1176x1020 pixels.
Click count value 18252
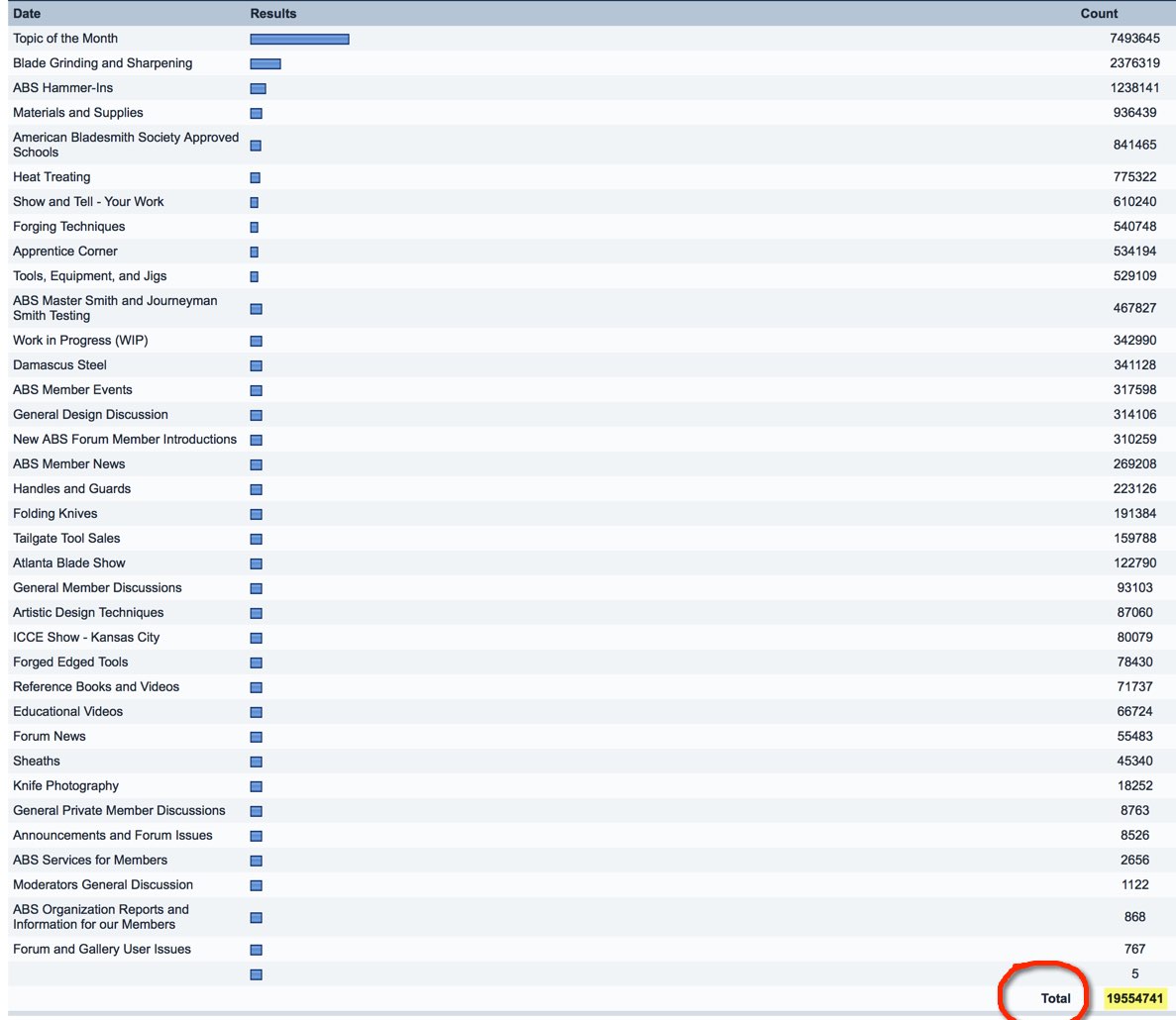tap(1134, 785)
